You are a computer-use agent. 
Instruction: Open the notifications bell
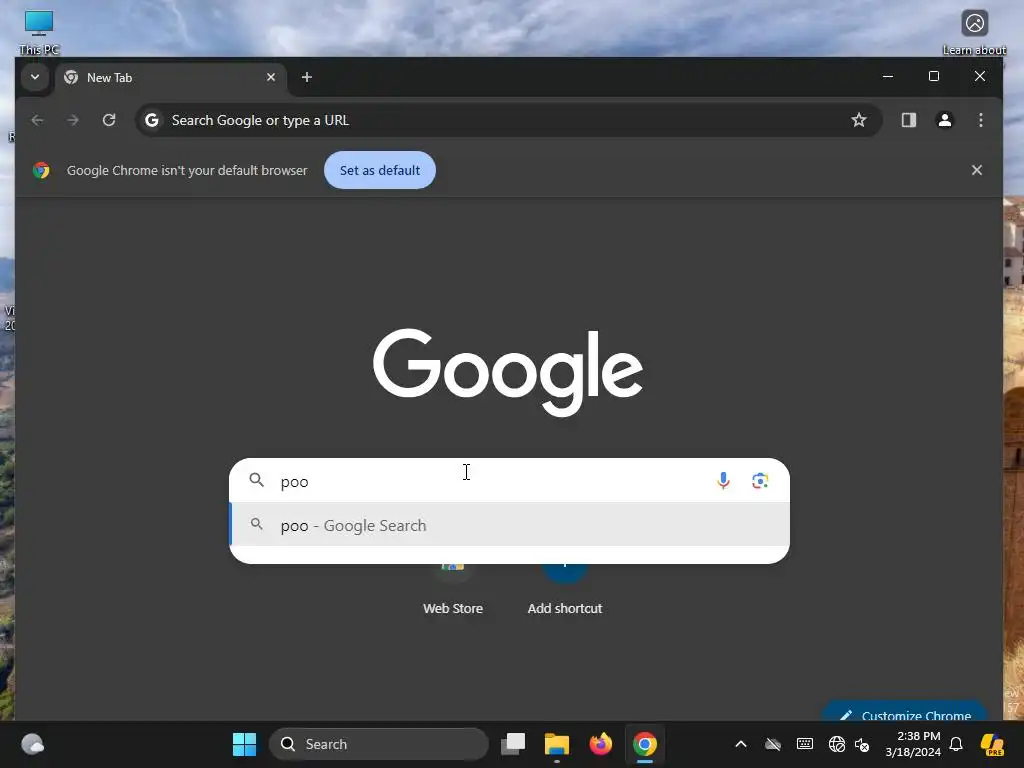(956, 744)
